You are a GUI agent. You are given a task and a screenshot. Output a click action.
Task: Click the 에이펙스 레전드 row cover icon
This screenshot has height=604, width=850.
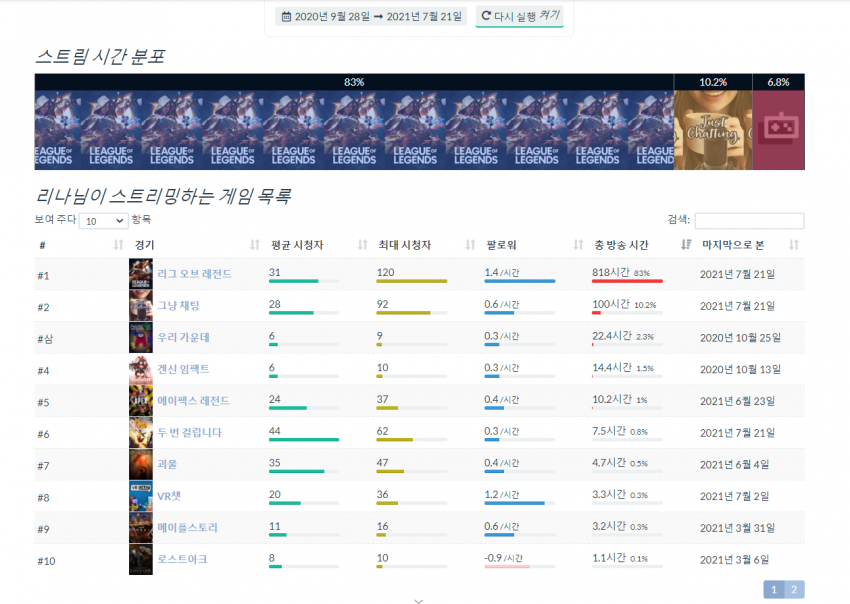coord(141,401)
